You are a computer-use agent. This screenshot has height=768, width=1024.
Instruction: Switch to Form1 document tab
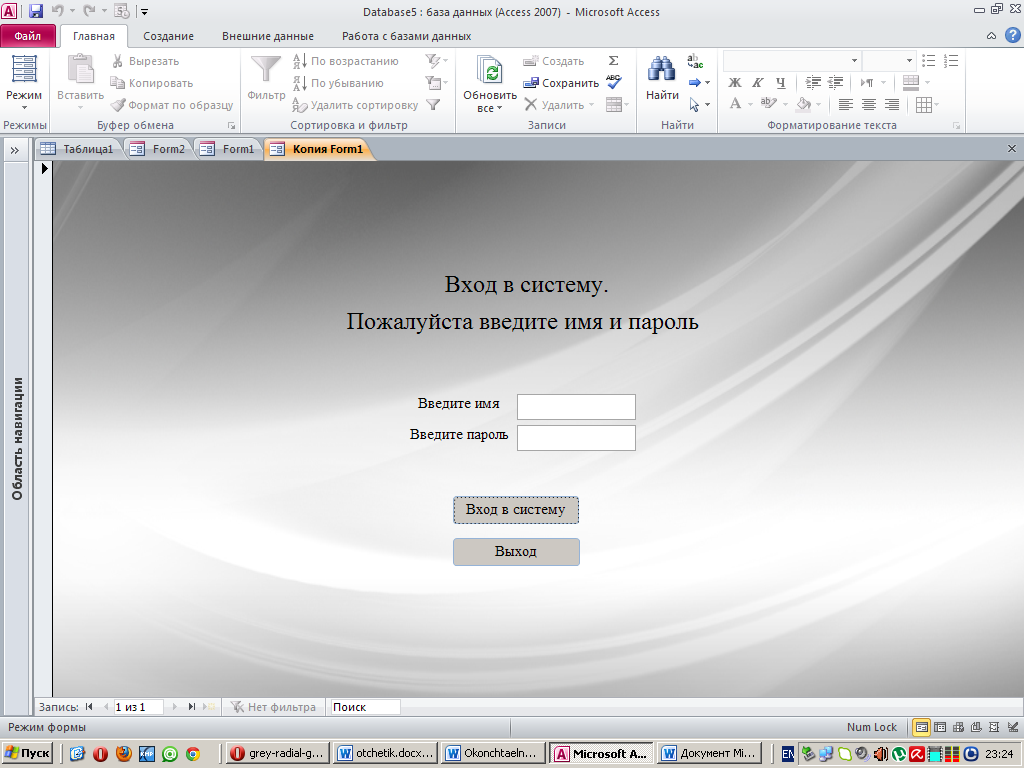[x=229, y=149]
